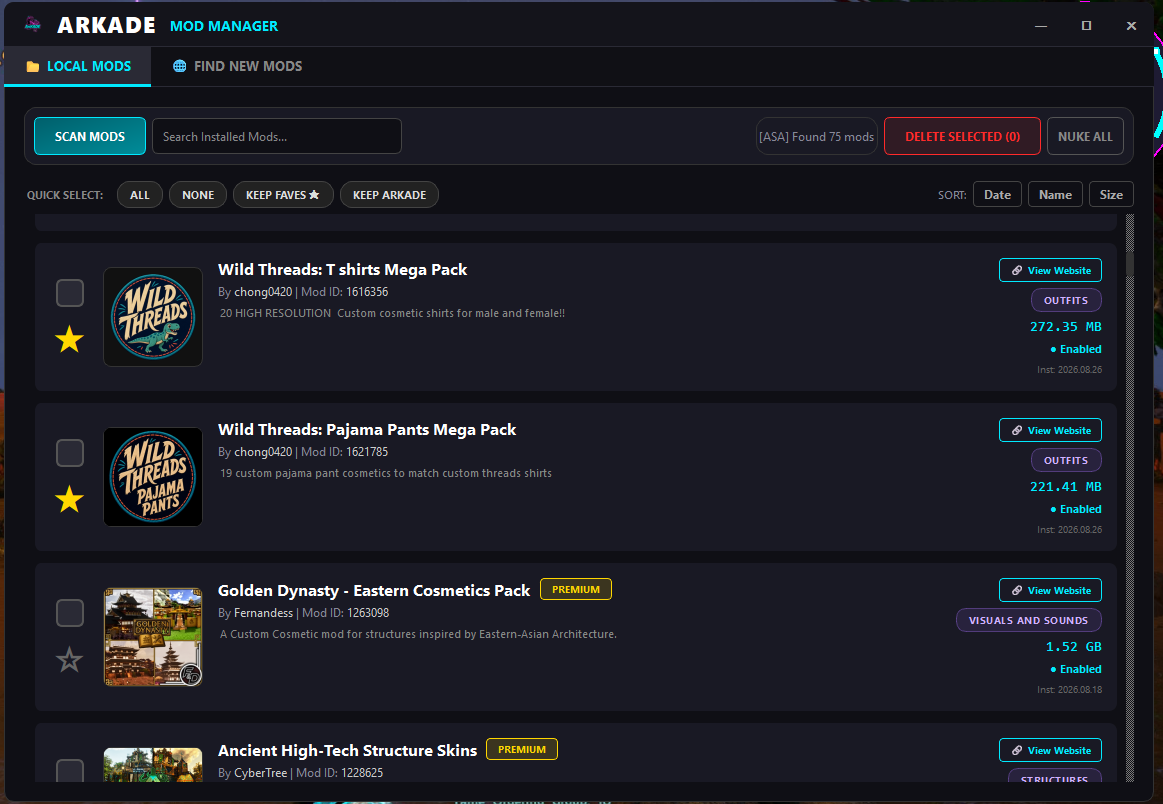
Task: View Website for Golden Dynasty pack
Action: click(1050, 590)
